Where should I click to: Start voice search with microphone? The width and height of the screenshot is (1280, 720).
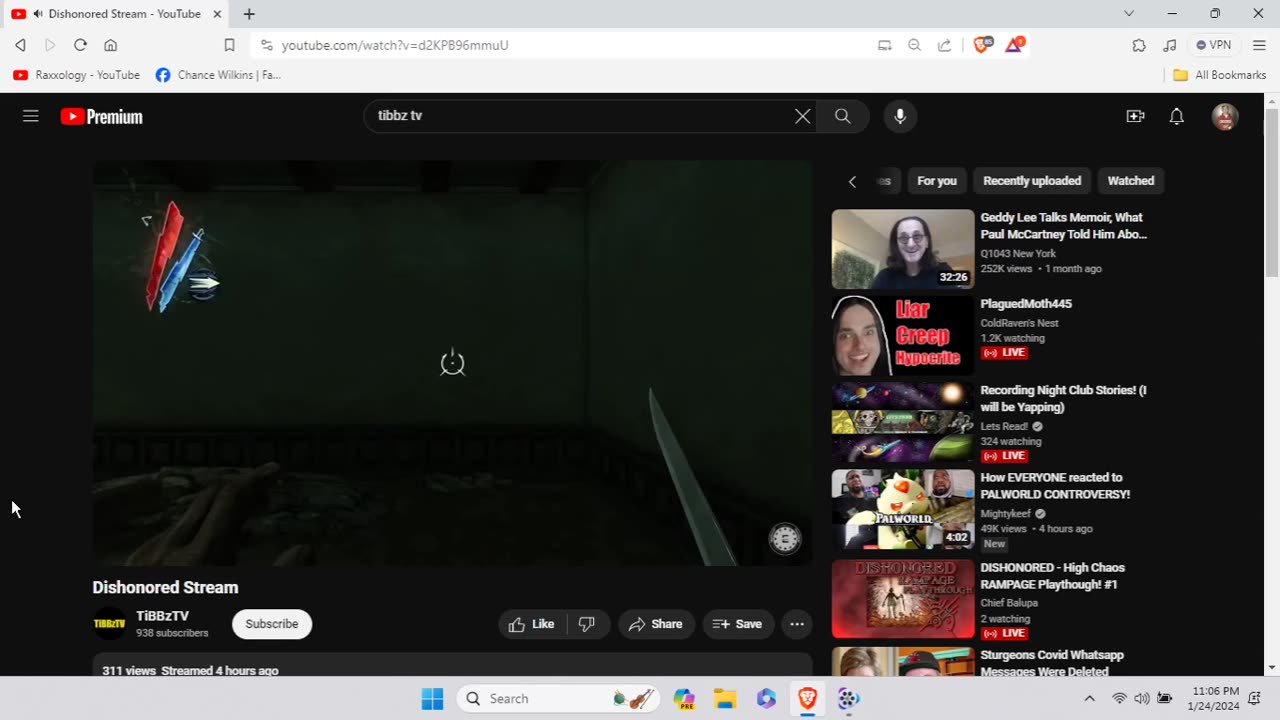[x=900, y=116]
